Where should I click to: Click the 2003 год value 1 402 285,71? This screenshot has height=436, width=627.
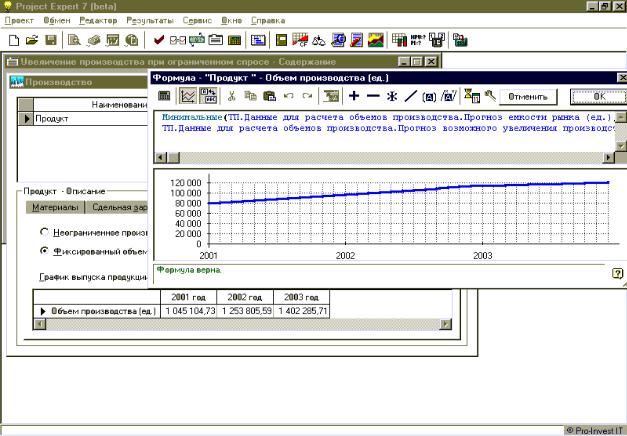tap(302, 311)
